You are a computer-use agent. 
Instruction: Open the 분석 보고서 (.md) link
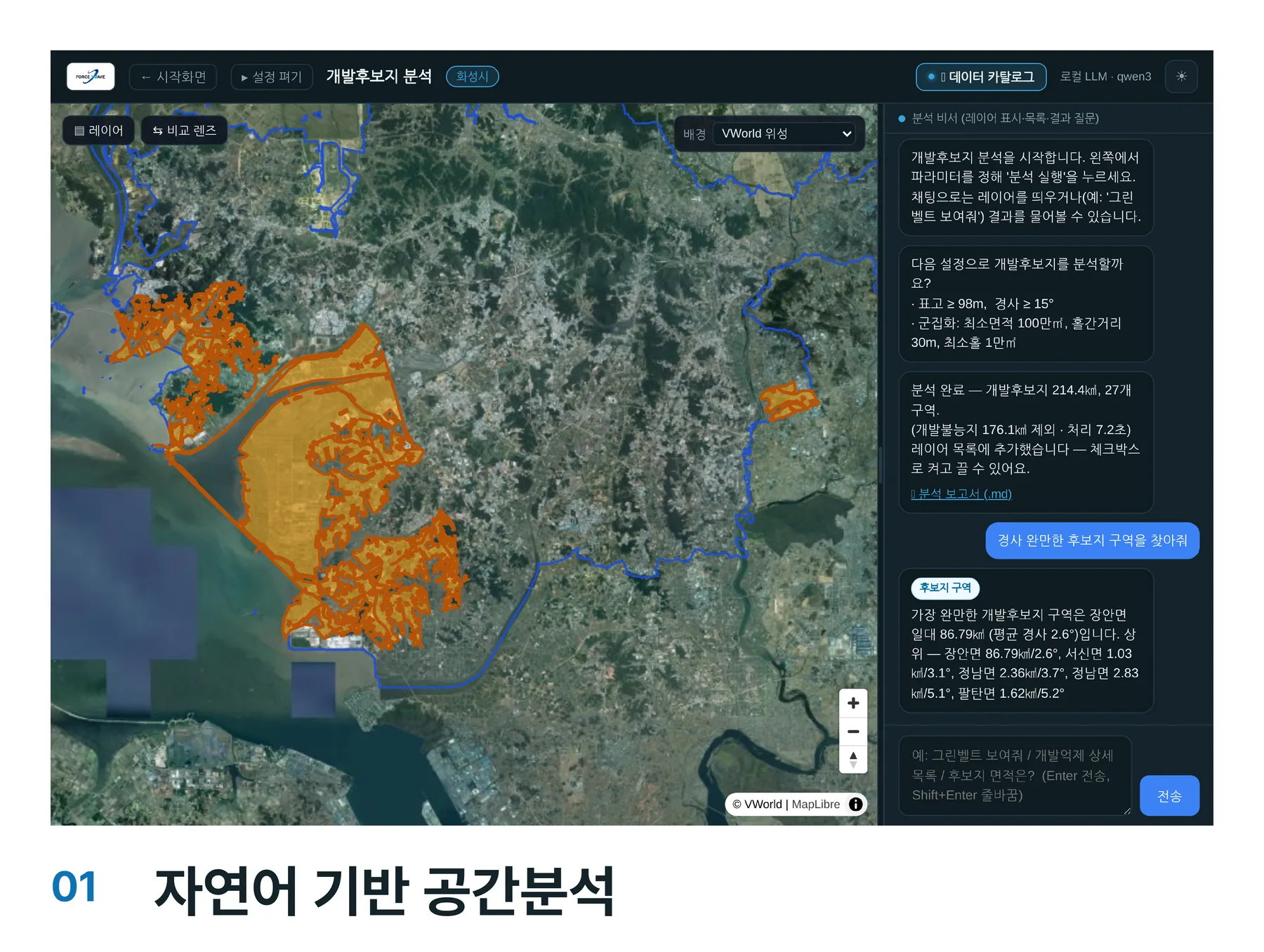(x=961, y=494)
